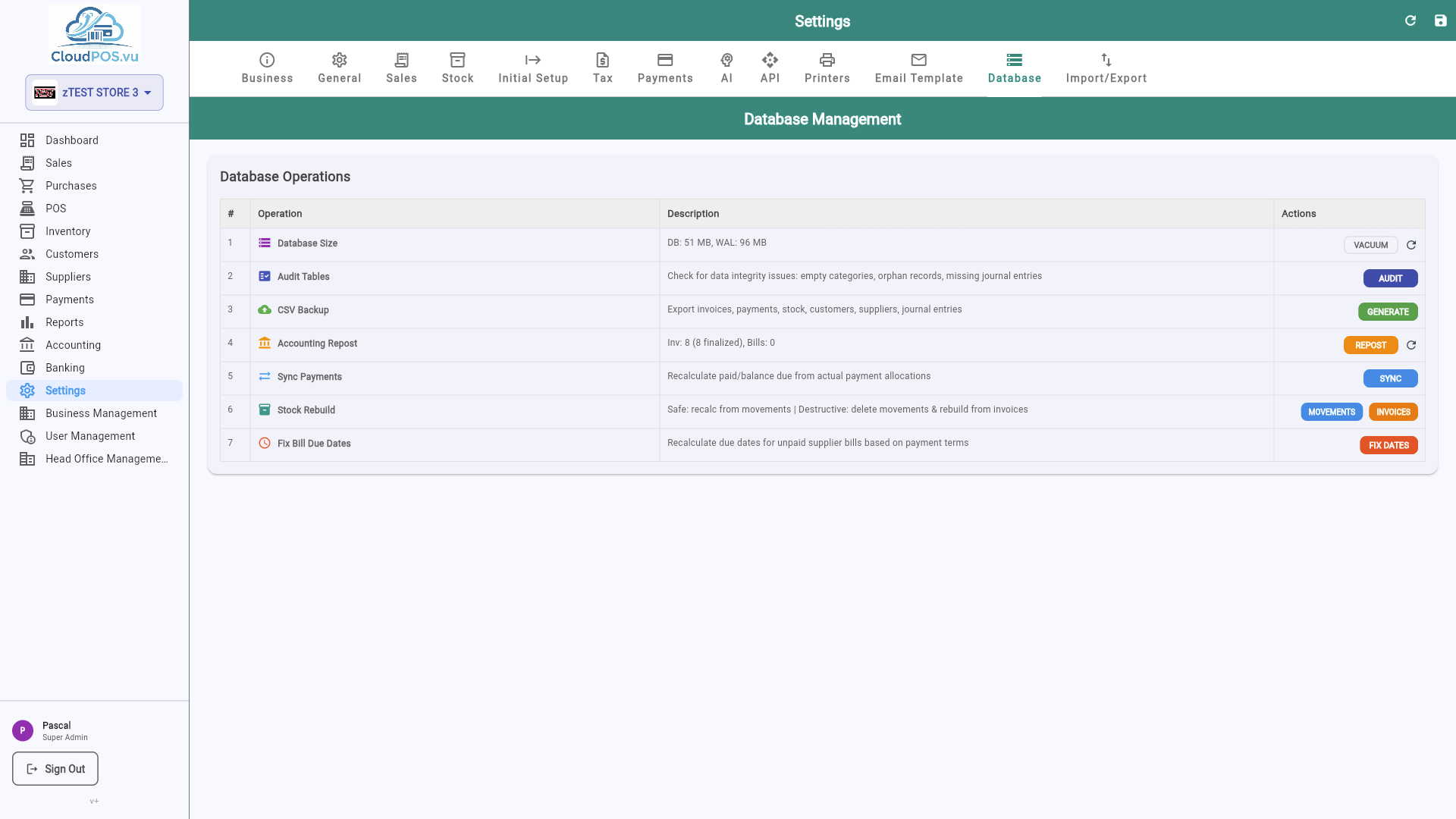Click the refresh icon in the Settings header

[x=1410, y=20]
